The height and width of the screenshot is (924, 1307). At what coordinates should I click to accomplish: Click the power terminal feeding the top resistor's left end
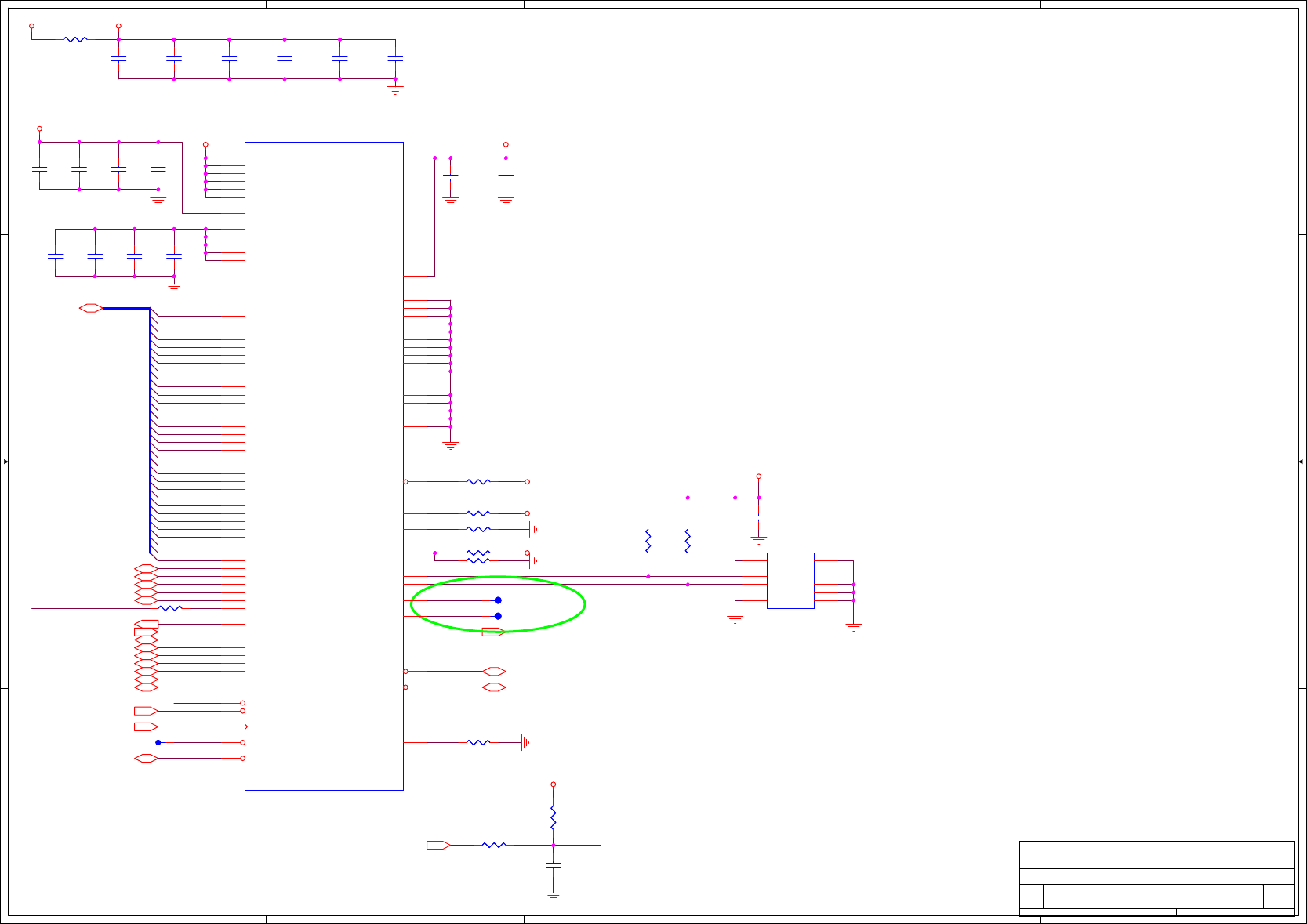[31, 26]
